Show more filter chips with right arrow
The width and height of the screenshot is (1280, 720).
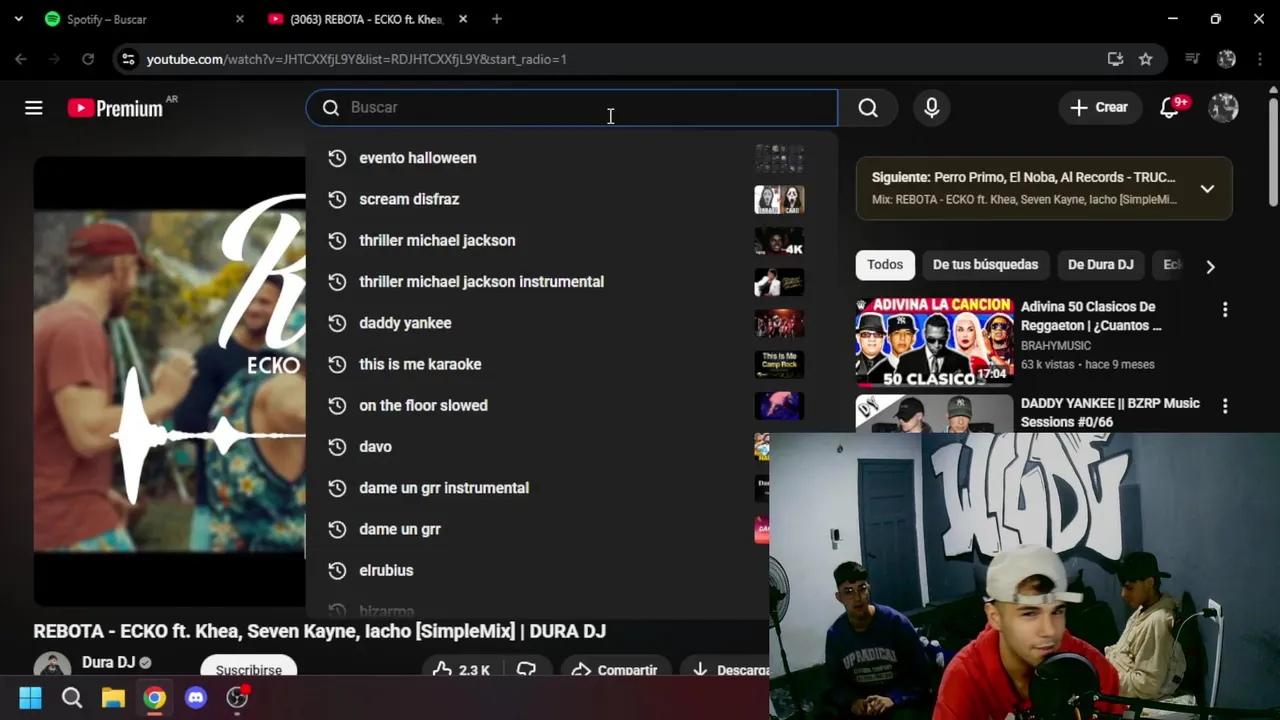point(1210,267)
